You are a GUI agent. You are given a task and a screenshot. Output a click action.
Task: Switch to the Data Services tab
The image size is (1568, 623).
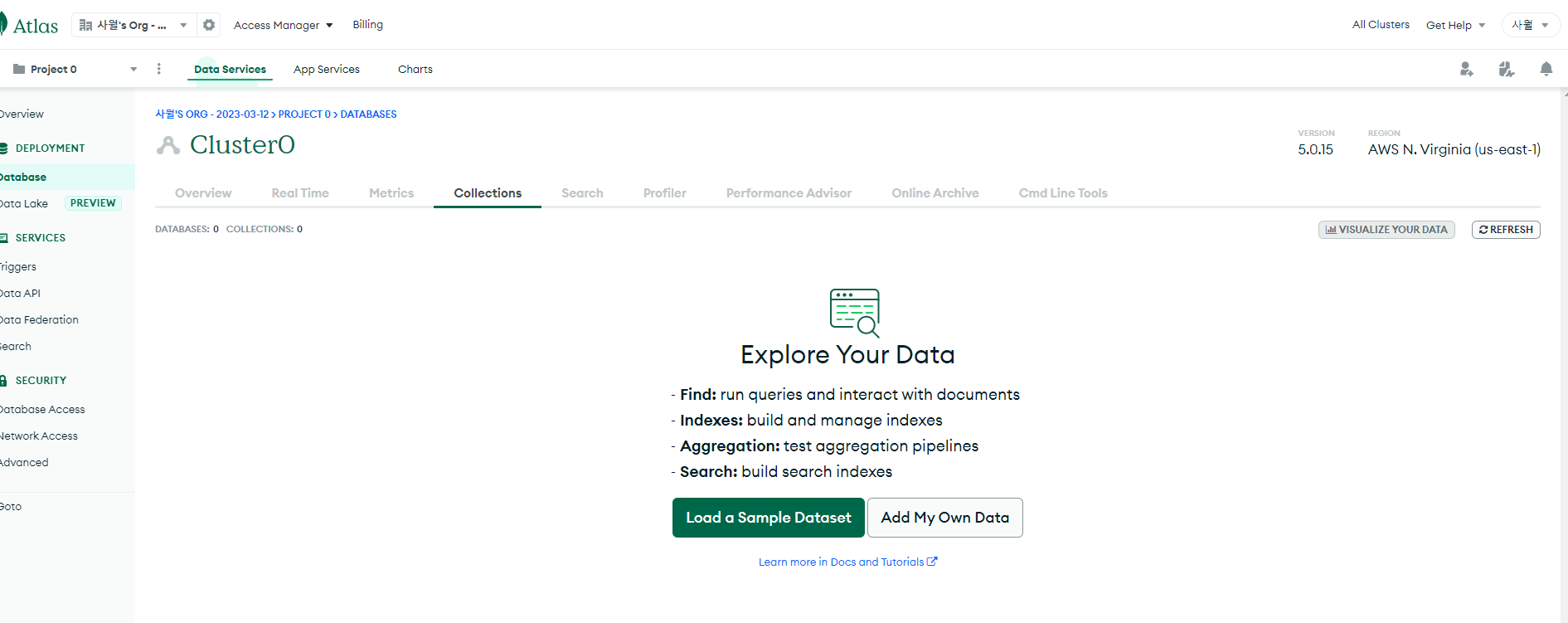coord(231,69)
